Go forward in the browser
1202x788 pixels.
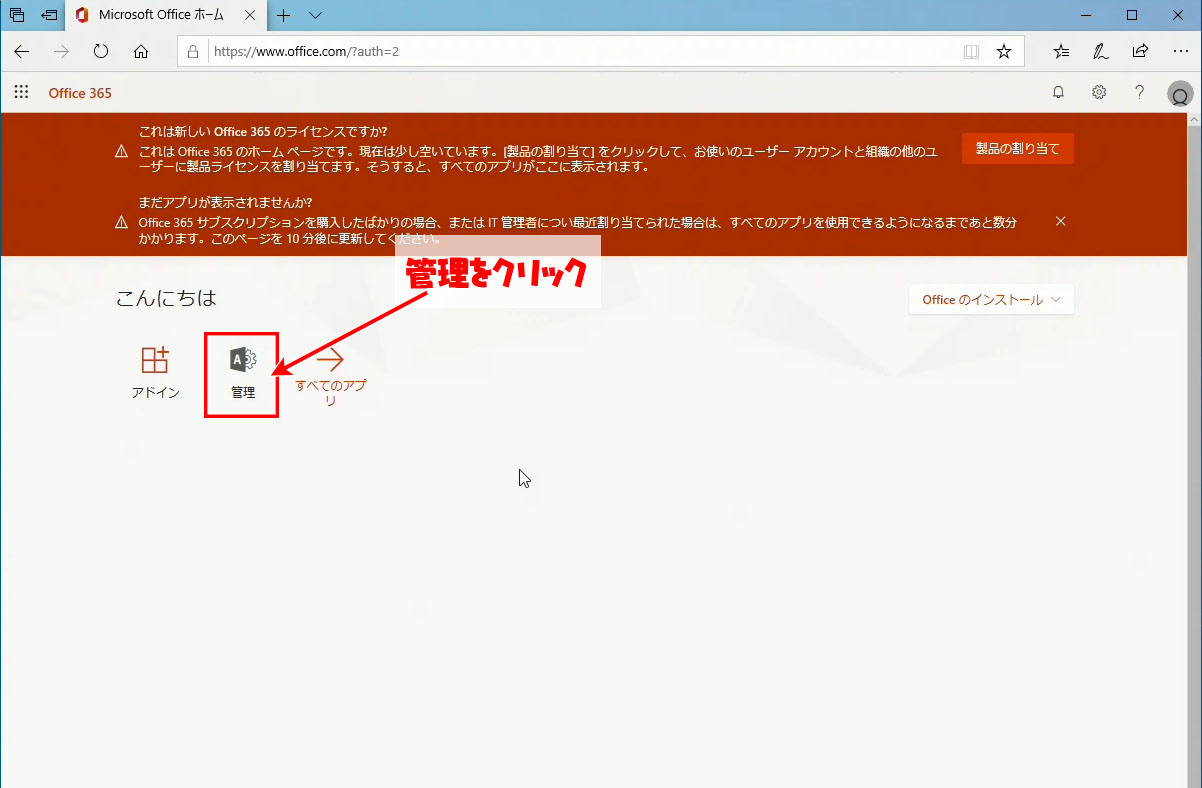click(62, 51)
